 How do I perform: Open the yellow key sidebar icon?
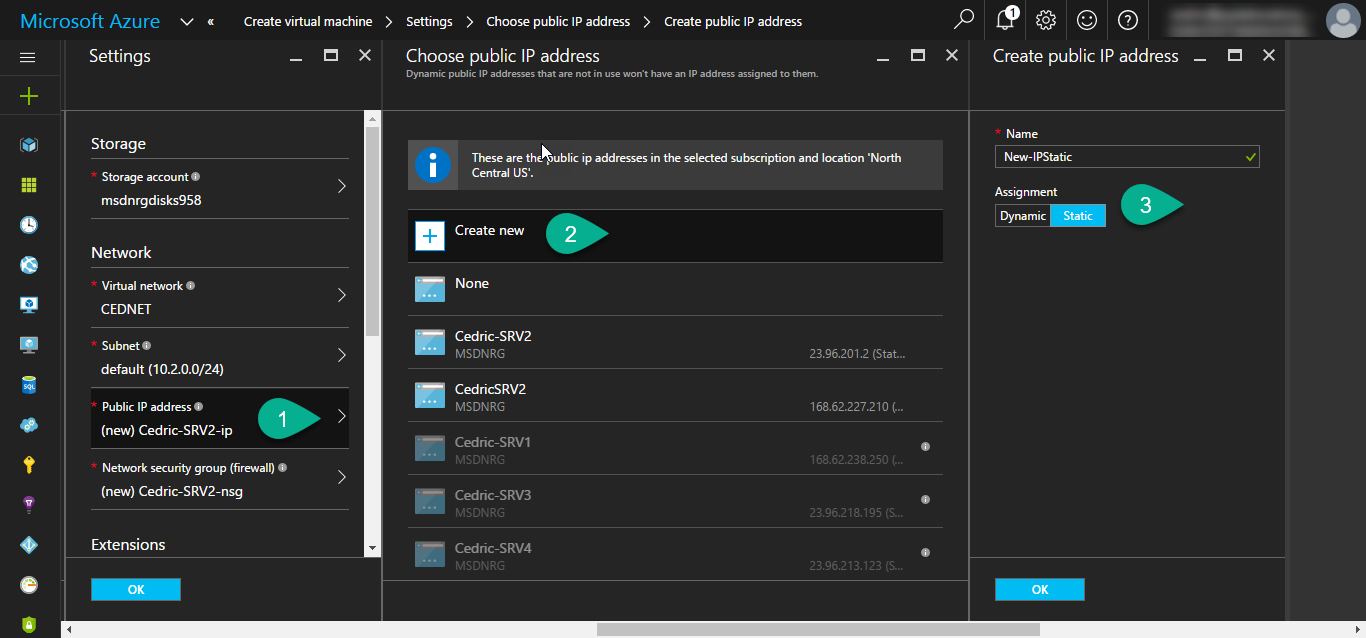tap(28, 464)
